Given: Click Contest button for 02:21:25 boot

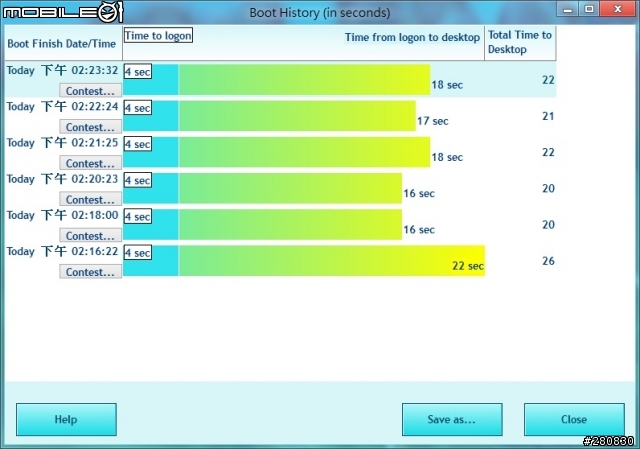Looking at the screenshot, I should tap(91, 163).
